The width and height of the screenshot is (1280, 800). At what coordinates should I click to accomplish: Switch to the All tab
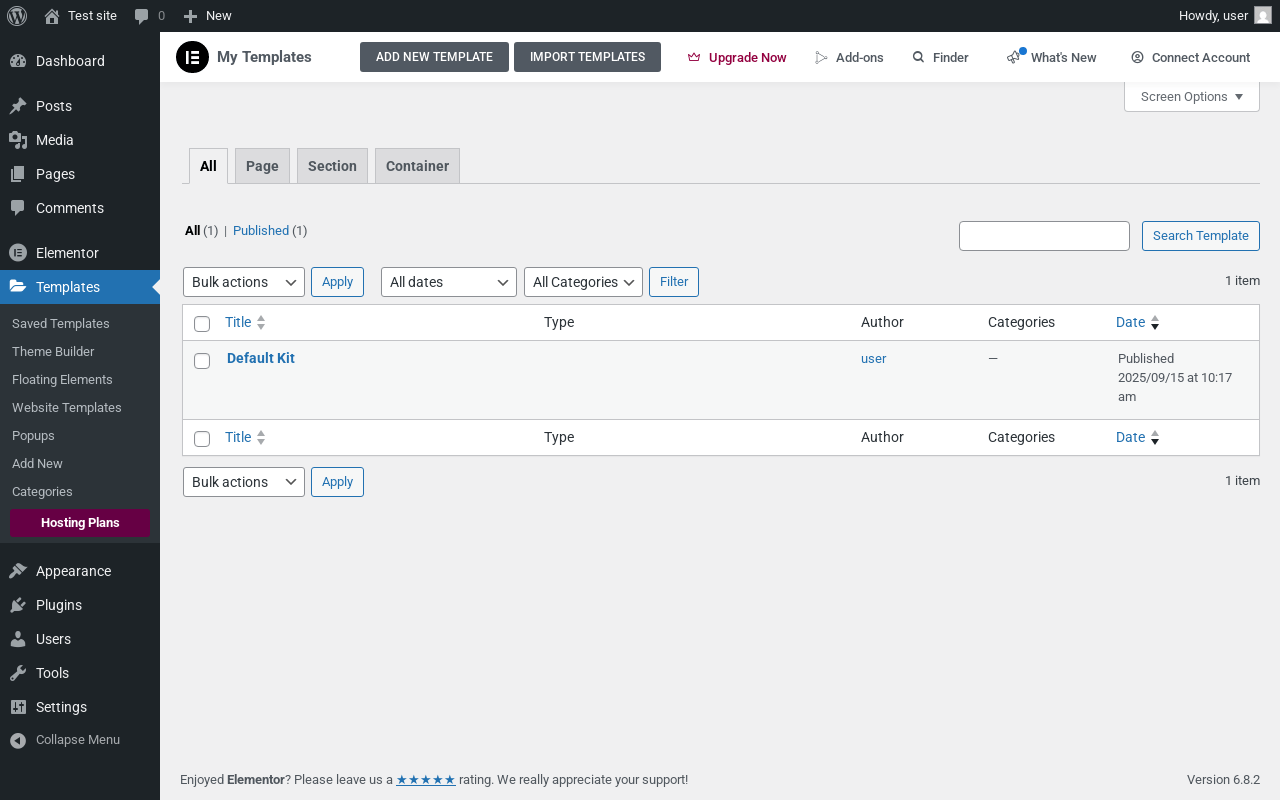[208, 166]
